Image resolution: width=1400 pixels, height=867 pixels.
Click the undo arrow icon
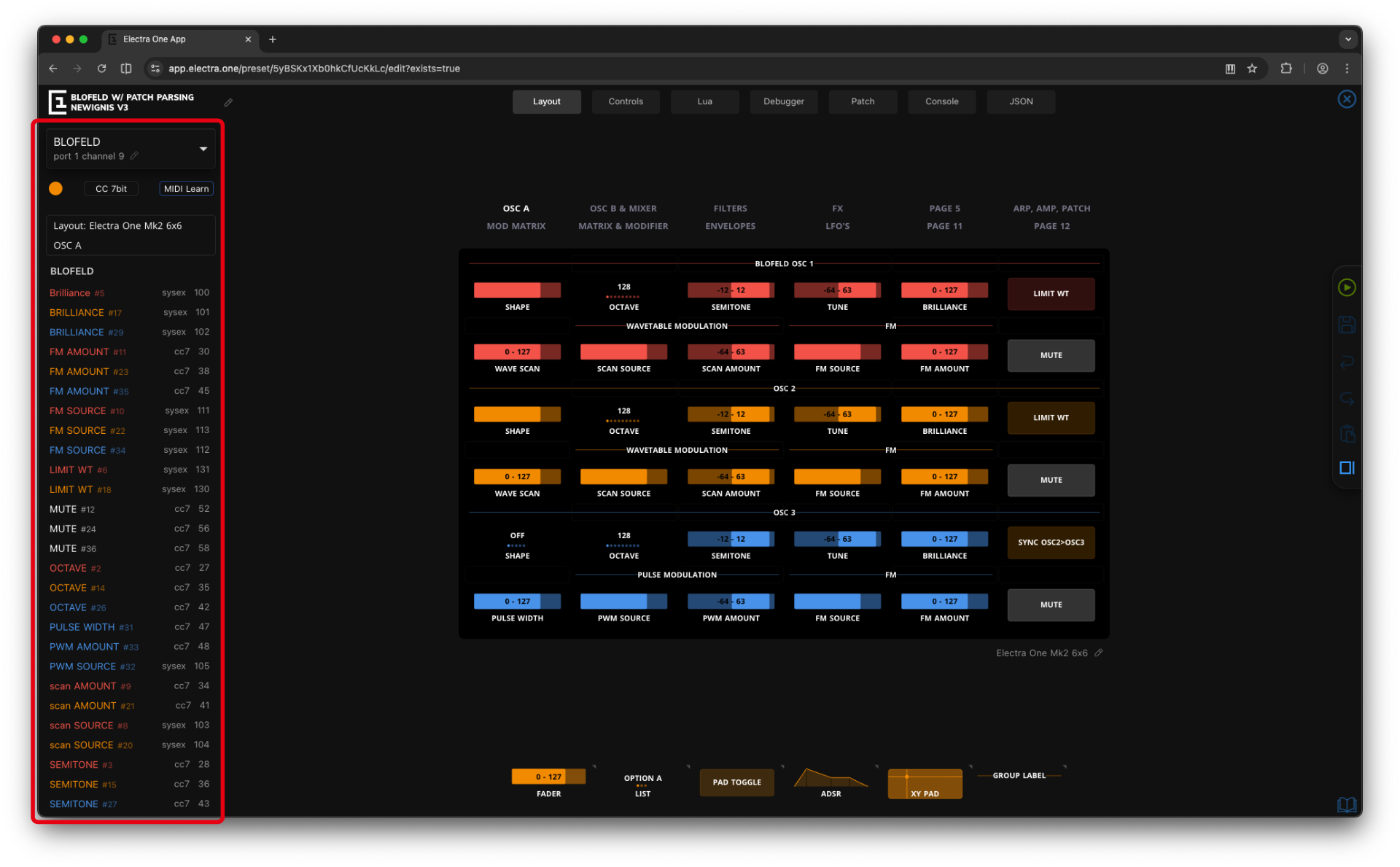point(1346,362)
